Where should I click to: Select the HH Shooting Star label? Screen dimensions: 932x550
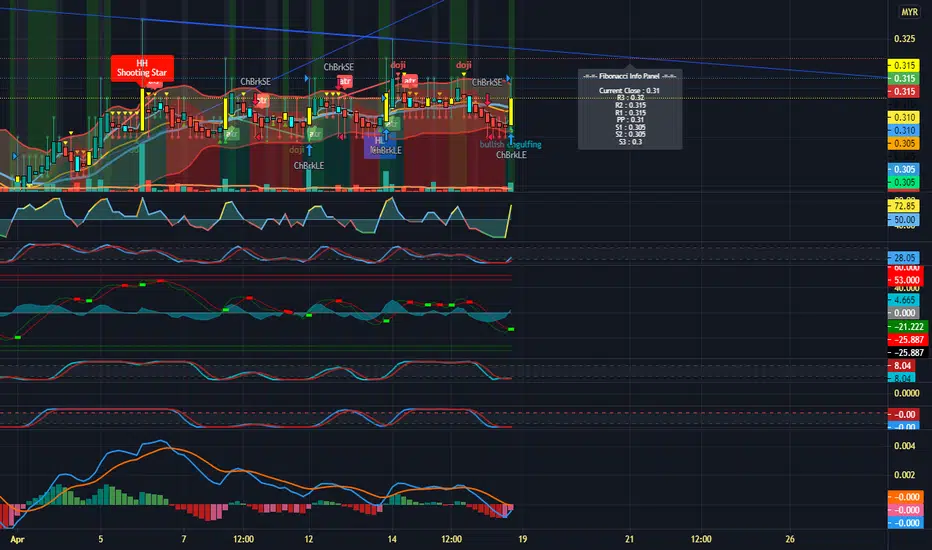[x=142, y=68]
